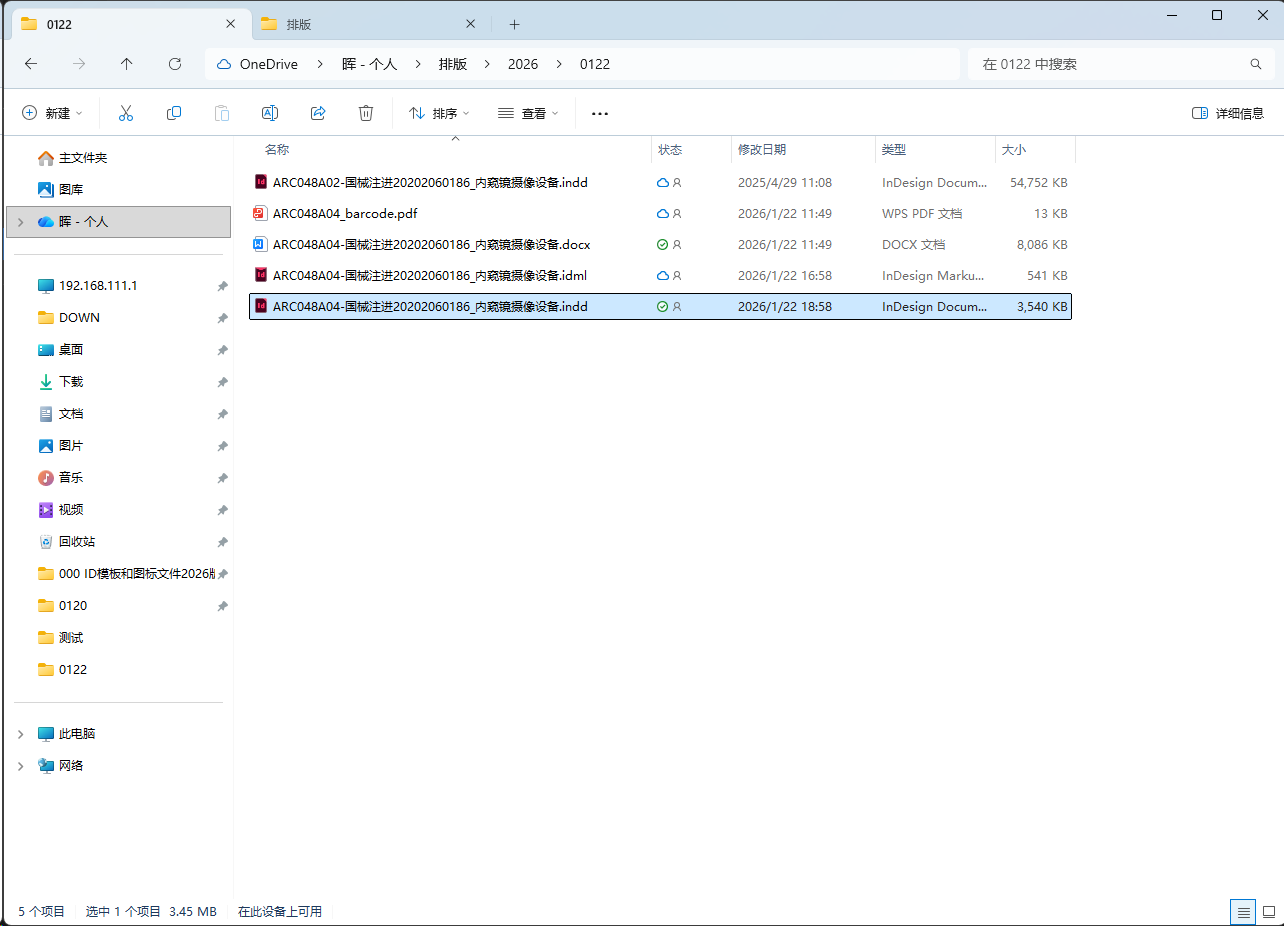This screenshot has height=926, width=1284.
Task: Open the 排序 sort dropdown
Action: tap(438, 112)
